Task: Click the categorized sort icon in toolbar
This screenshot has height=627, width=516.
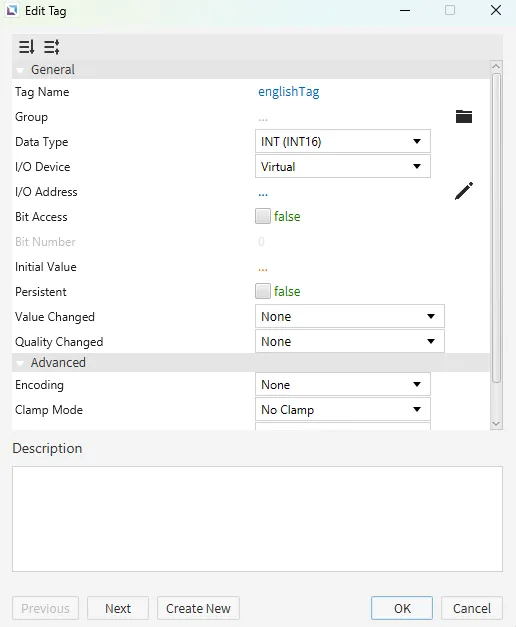Action: [27, 47]
